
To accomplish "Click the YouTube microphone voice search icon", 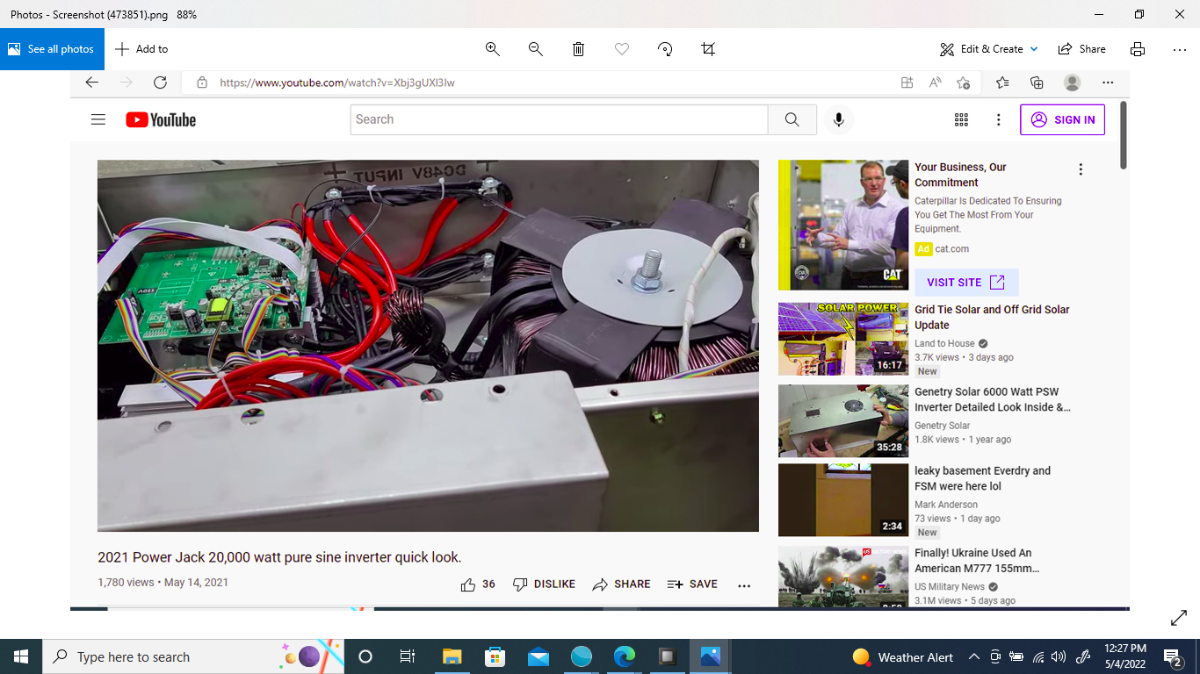I will (838, 120).
